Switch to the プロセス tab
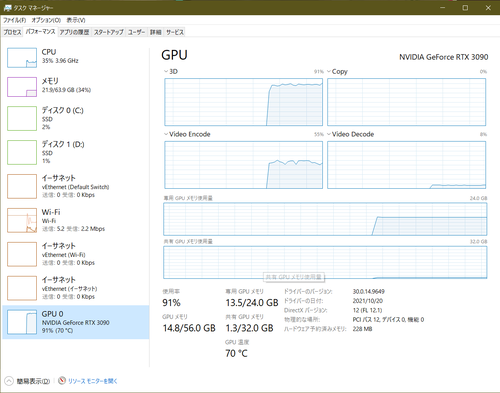500x393 pixels. pyautogui.click(x=12, y=32)
